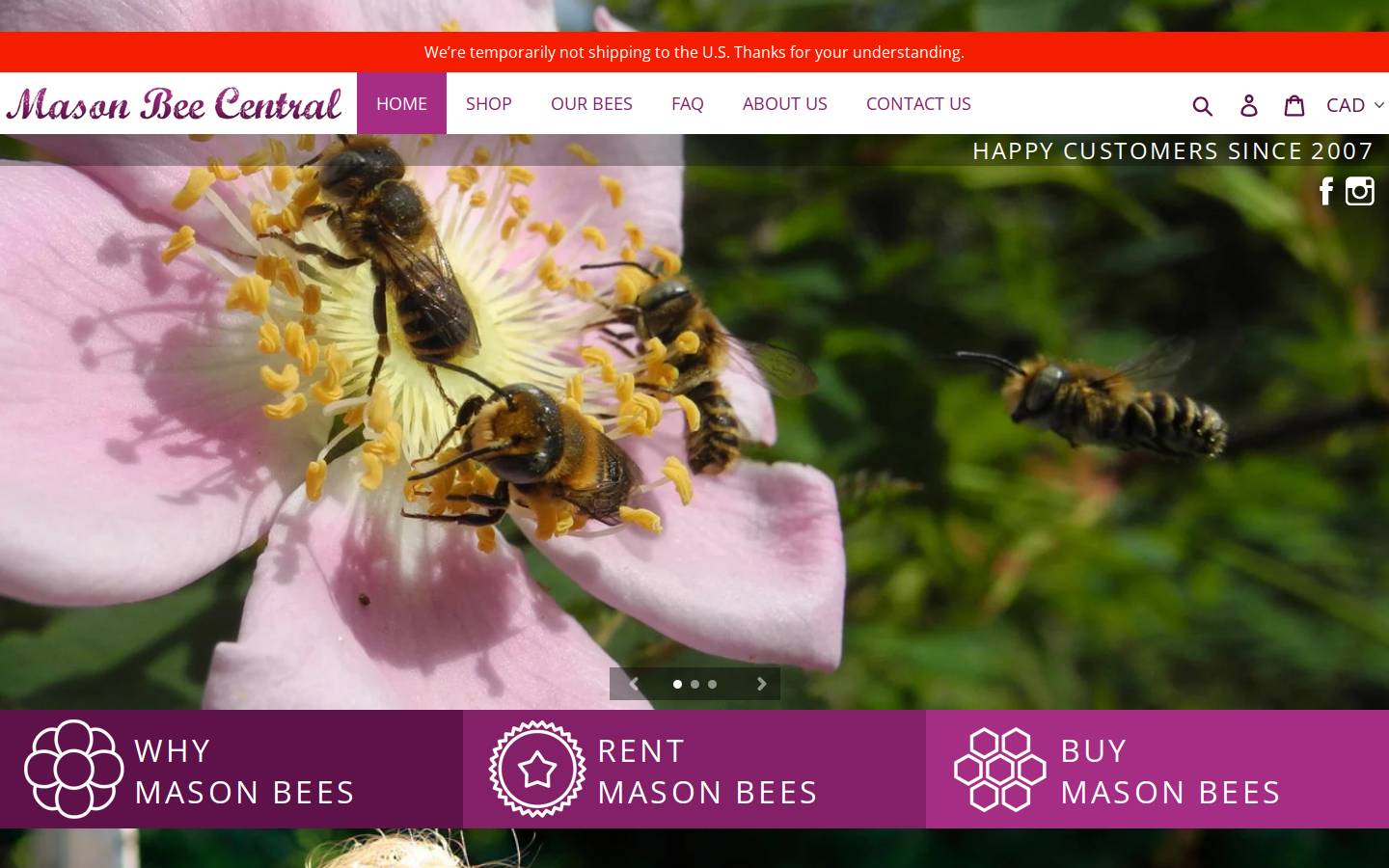The height and width of the screenshot is (868, 1389).
Task: Open the shopping cart bag icon
Action: point(1294,104)
